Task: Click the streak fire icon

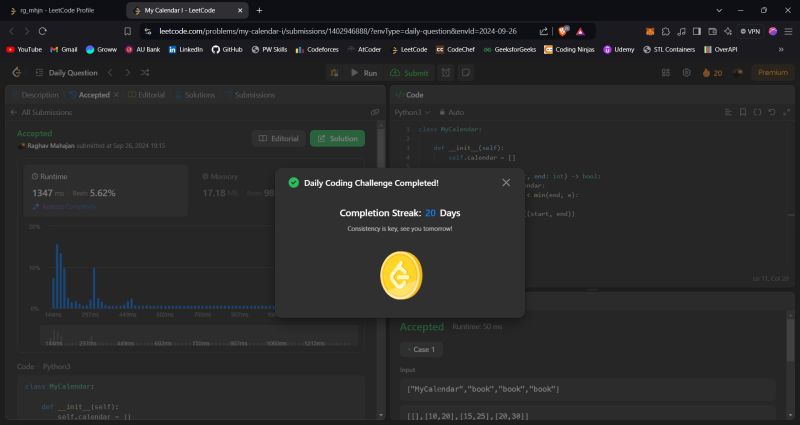Action: [707, 73]
